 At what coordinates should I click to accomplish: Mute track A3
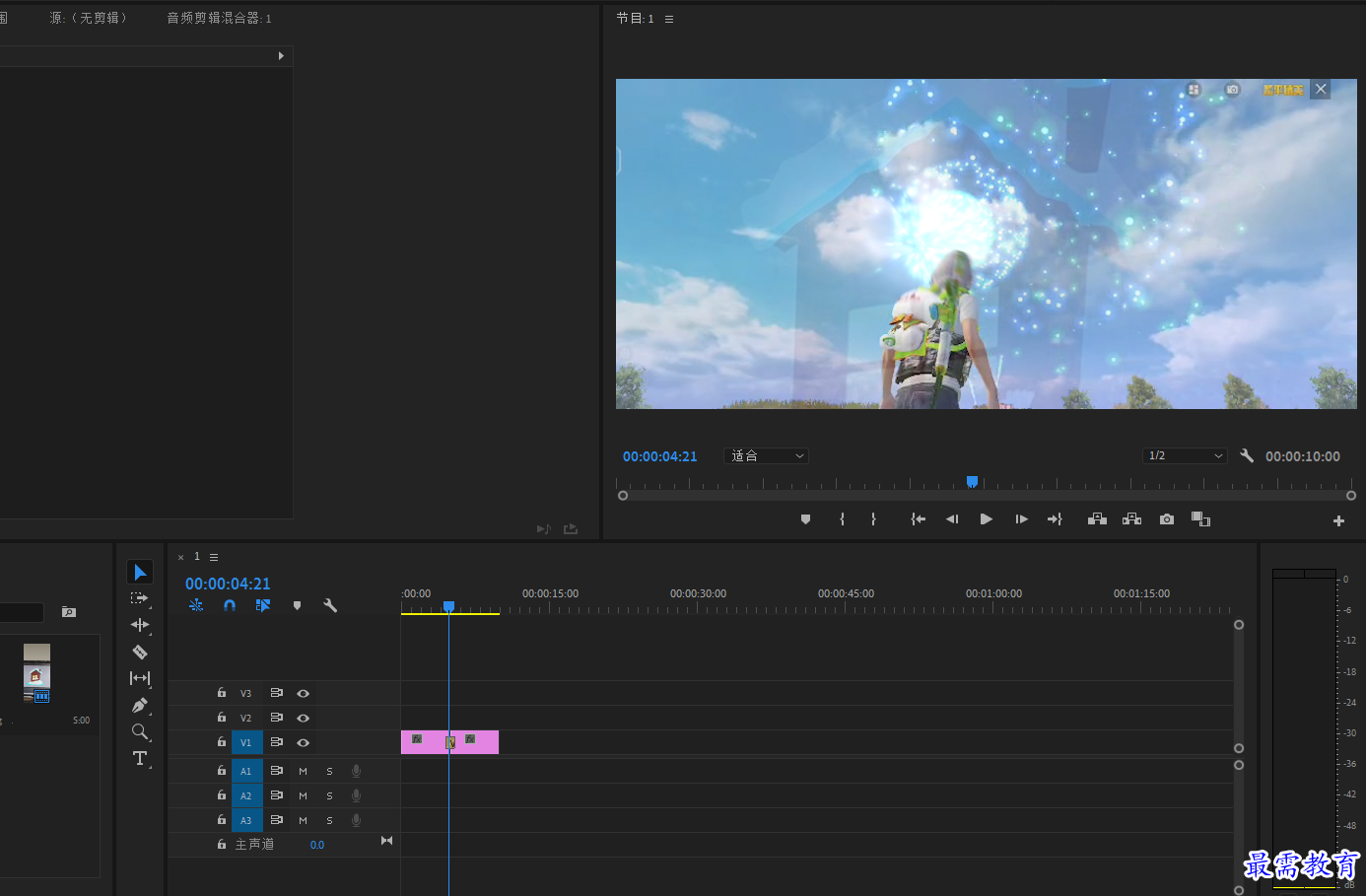pos(303,821)
